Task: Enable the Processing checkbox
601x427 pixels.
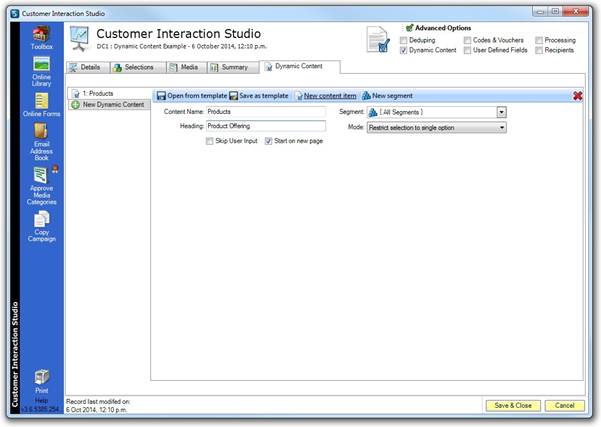Action: 539,40
